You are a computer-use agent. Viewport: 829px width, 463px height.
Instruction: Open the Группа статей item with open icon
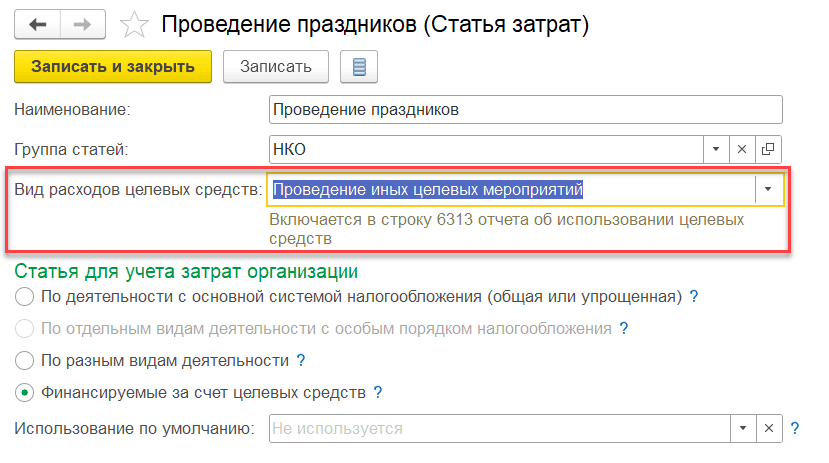point(768,149)
